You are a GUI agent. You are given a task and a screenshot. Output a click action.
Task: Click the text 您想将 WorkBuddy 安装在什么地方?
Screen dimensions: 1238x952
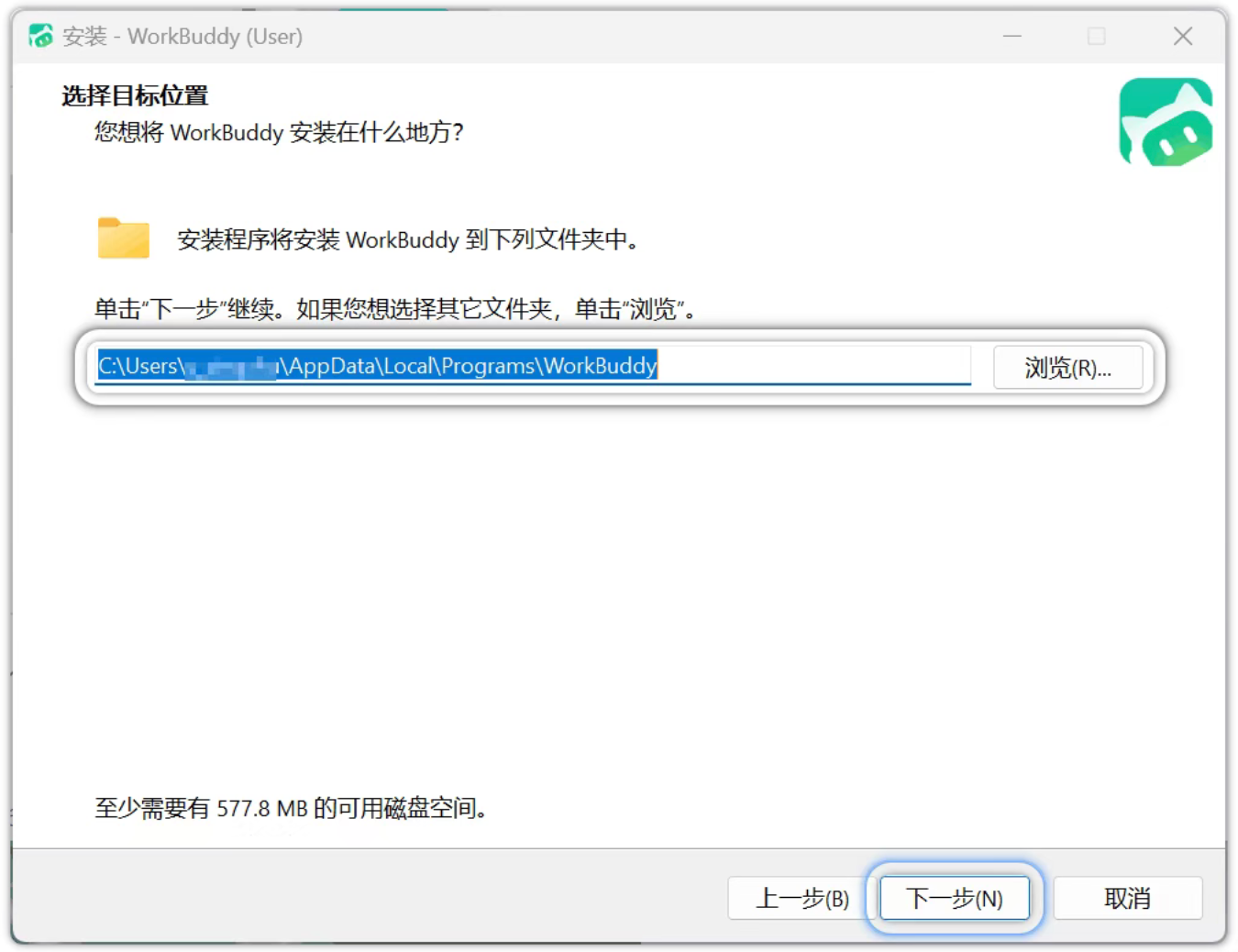pyautogui.click(x=279, y=133)
